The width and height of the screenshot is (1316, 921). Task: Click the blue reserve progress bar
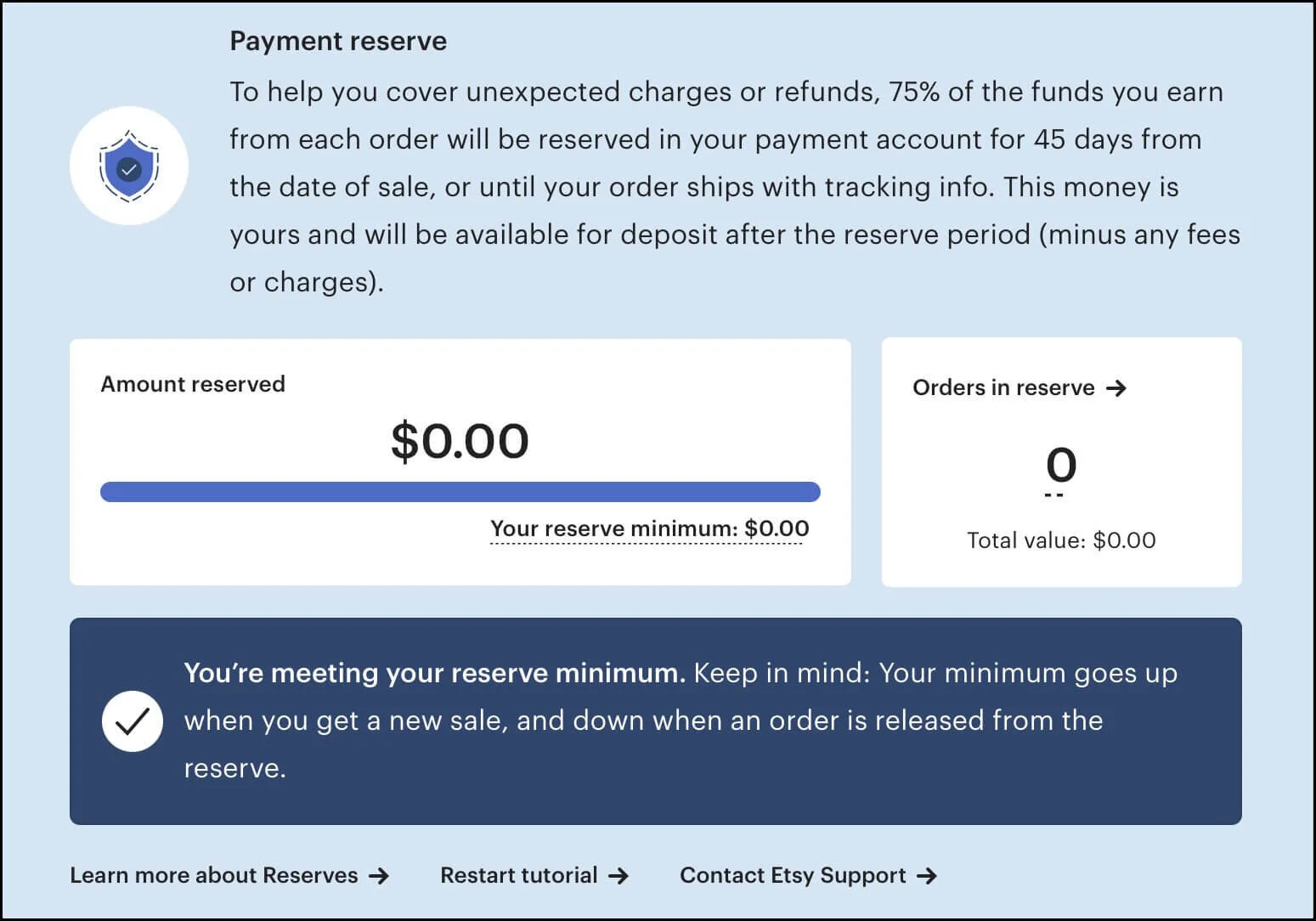click(x=460, y=491)
